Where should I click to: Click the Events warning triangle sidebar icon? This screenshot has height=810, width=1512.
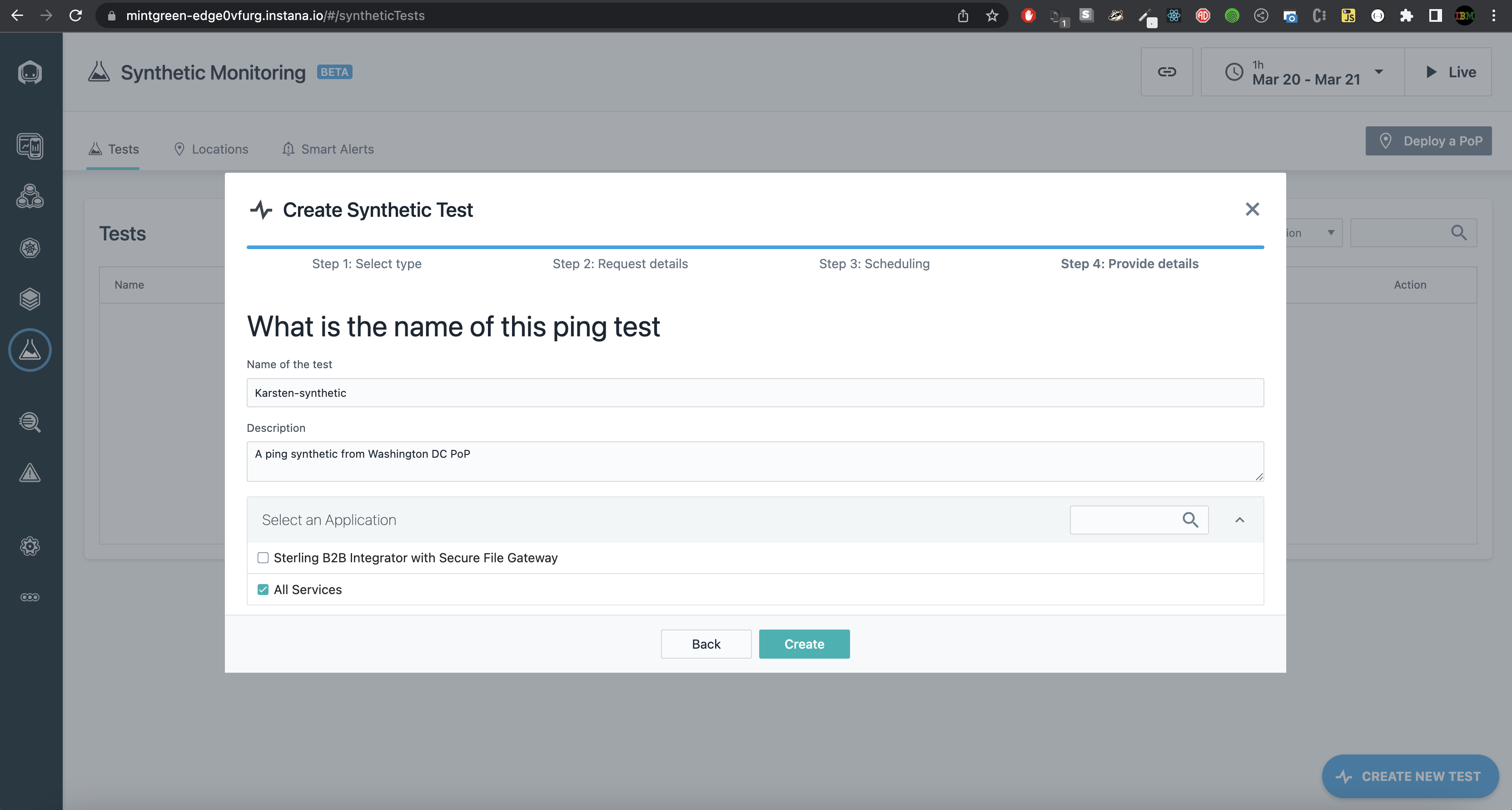pos(30,473)
